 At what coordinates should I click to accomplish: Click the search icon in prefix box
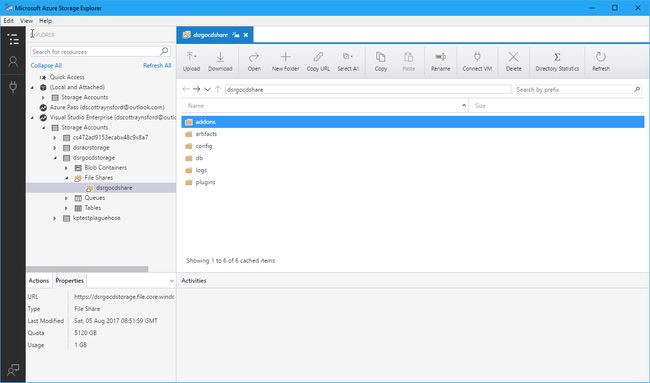click(x=637, y=89)
